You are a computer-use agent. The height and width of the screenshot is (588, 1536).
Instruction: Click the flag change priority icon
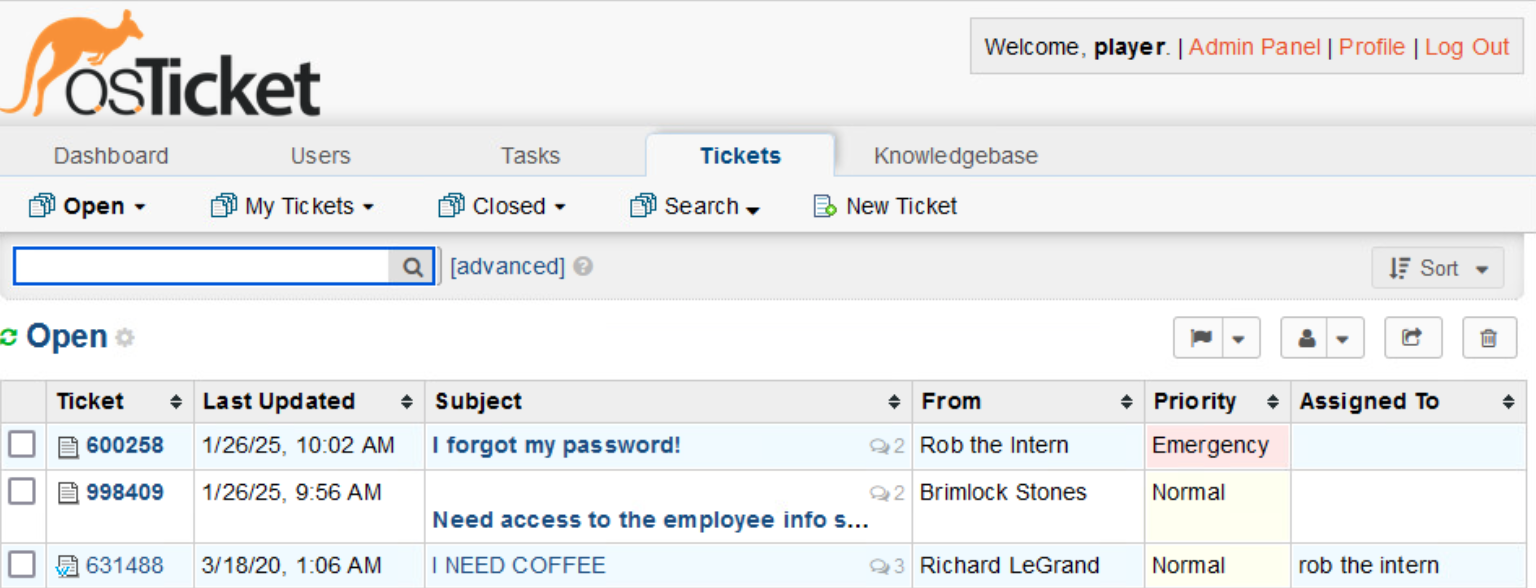click(x=1200, y=338)
